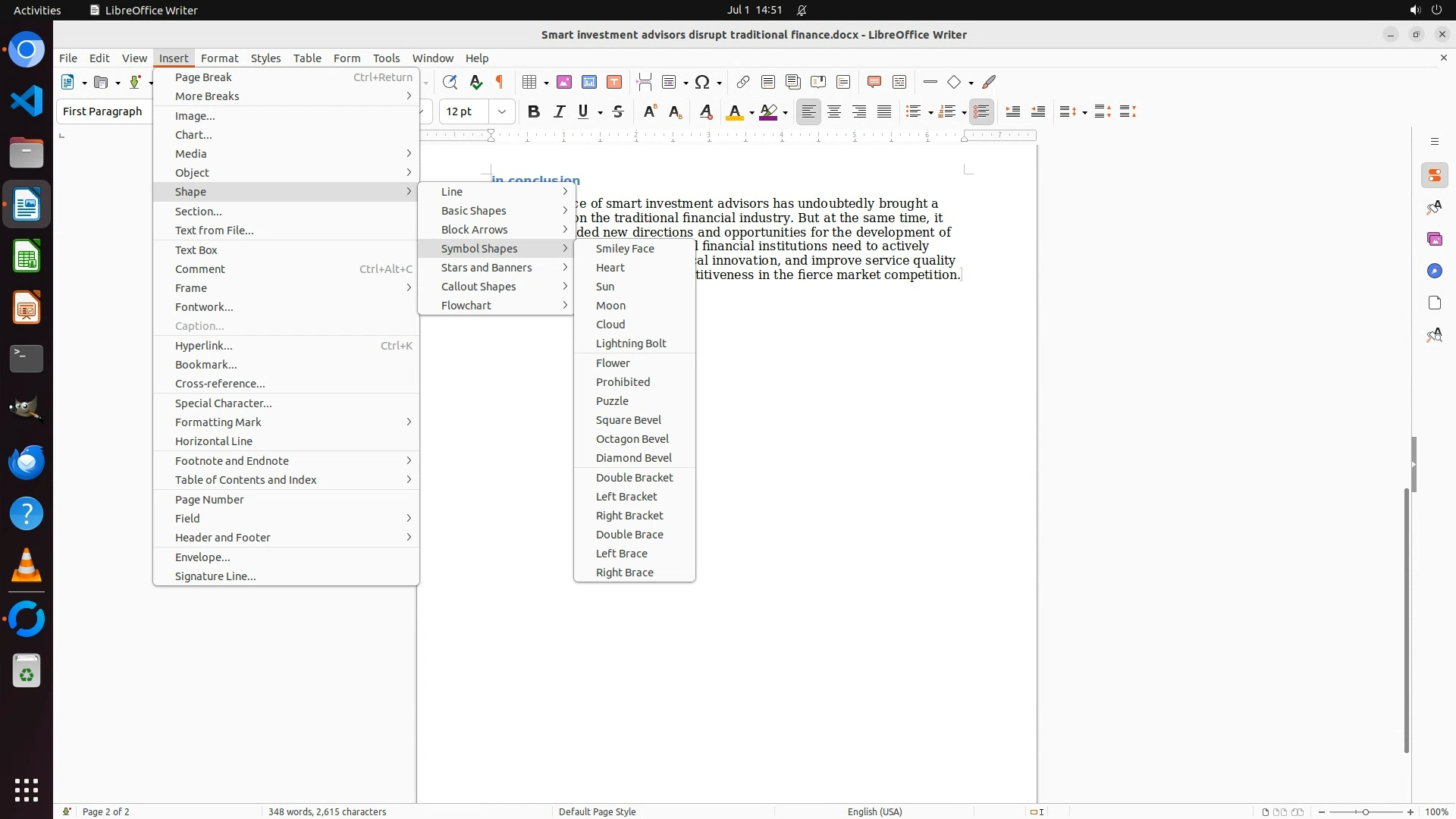The image size is (1456, 819).
Task: Open Thunderbird from the Ubuntu dock
Action: 27,462
